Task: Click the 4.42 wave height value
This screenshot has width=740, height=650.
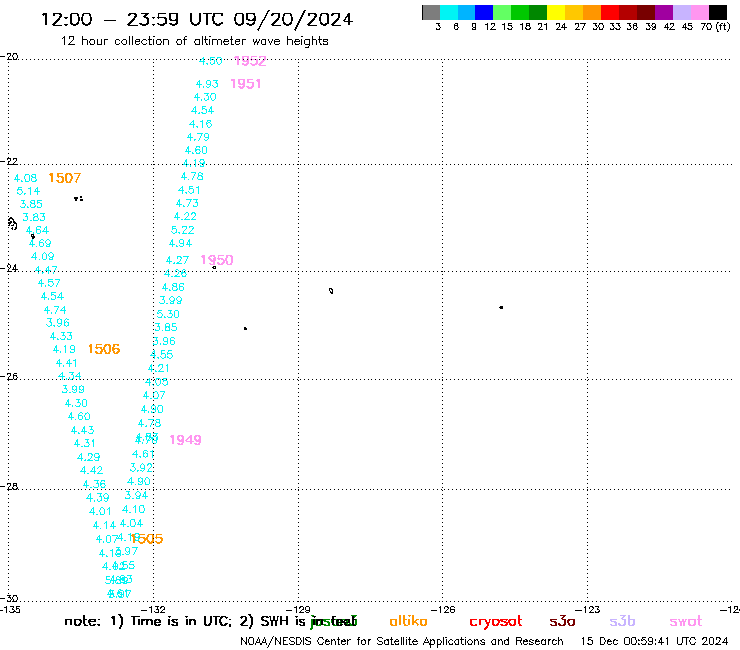Action: [x=92, y=470]
